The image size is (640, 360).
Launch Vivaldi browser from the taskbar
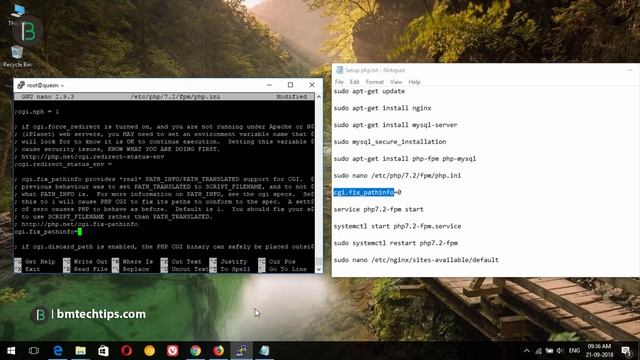(x=173, y=351)
